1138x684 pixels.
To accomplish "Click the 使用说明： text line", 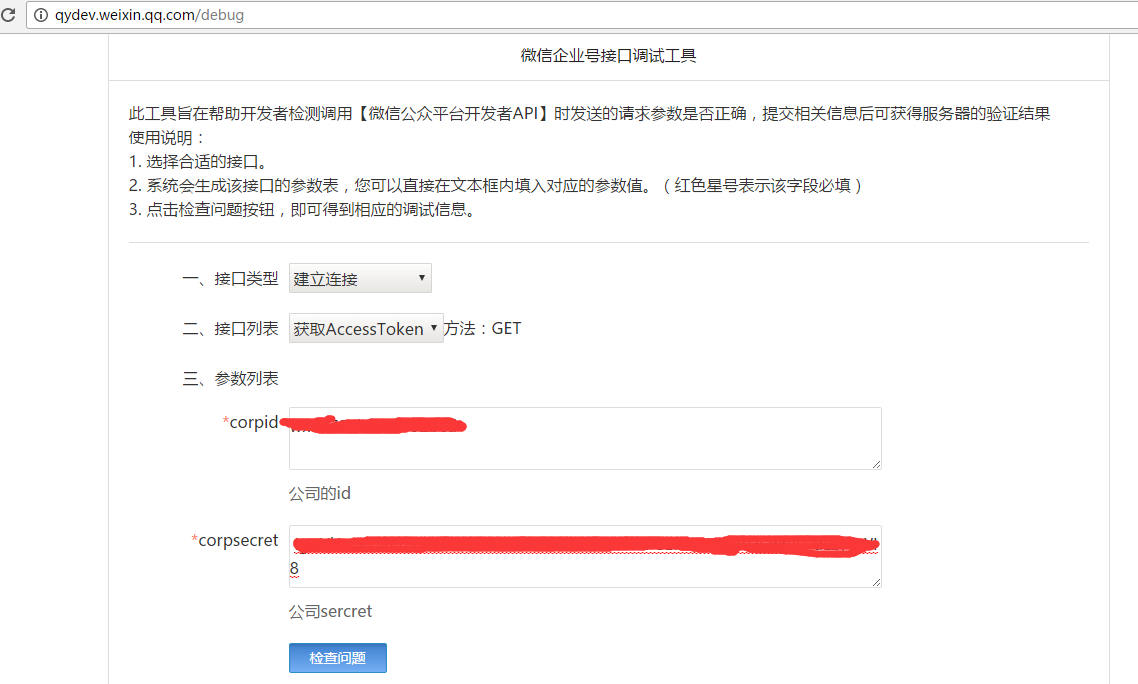I will pos(168,138).
